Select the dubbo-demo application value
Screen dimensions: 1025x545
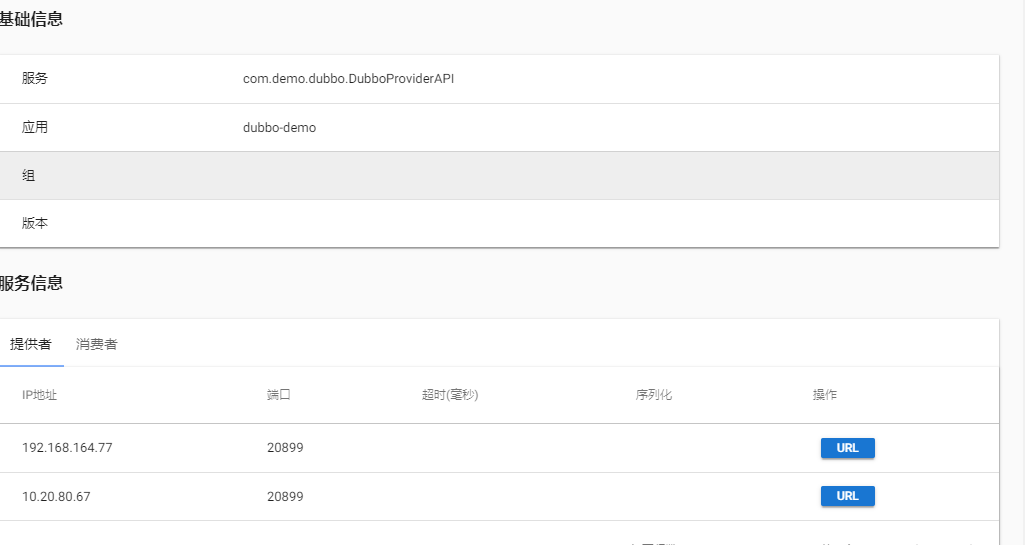[x=279, y=127]
